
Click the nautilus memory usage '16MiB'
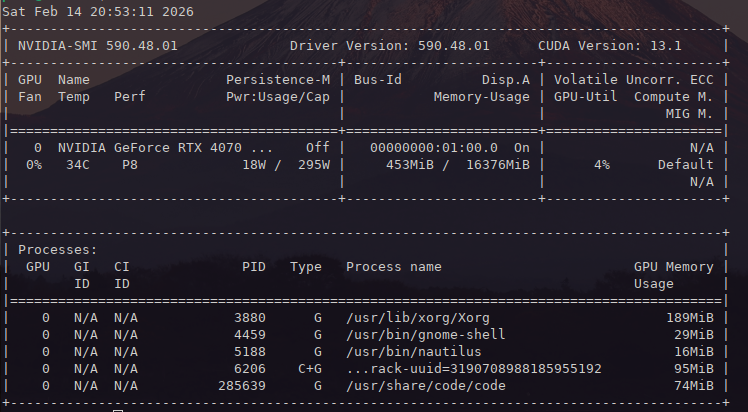pos(694,352)
